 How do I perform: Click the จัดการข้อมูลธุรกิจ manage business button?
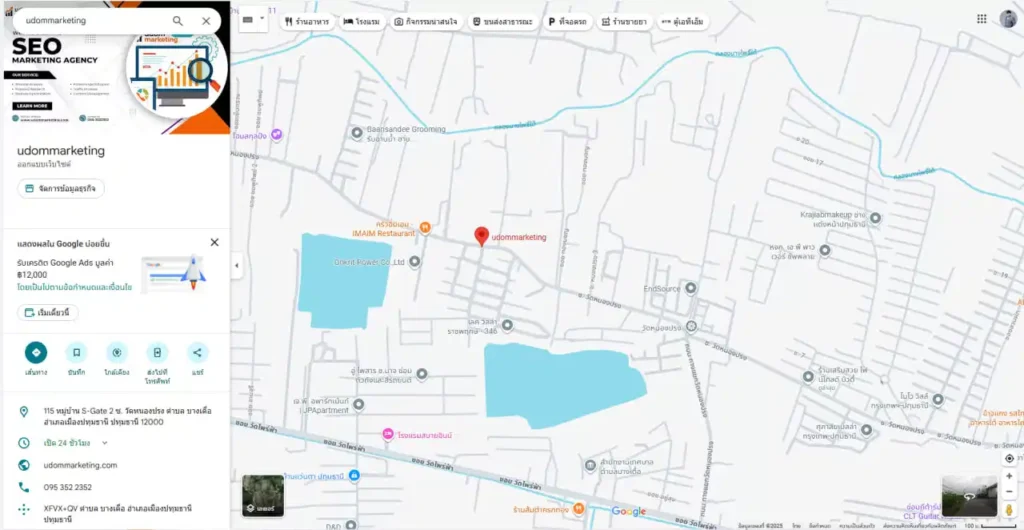click(x=61, y=189)
